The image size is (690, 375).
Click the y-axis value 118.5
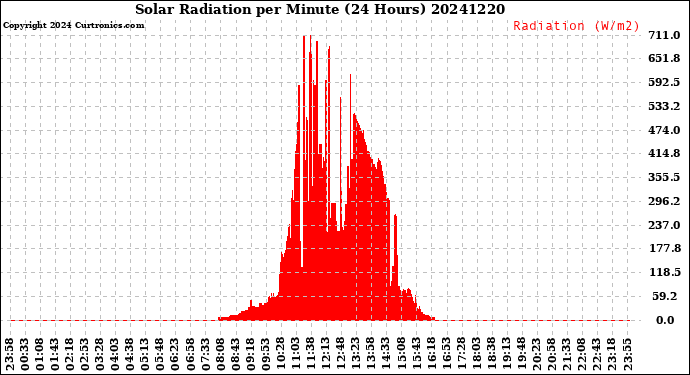tap(665, 272)
